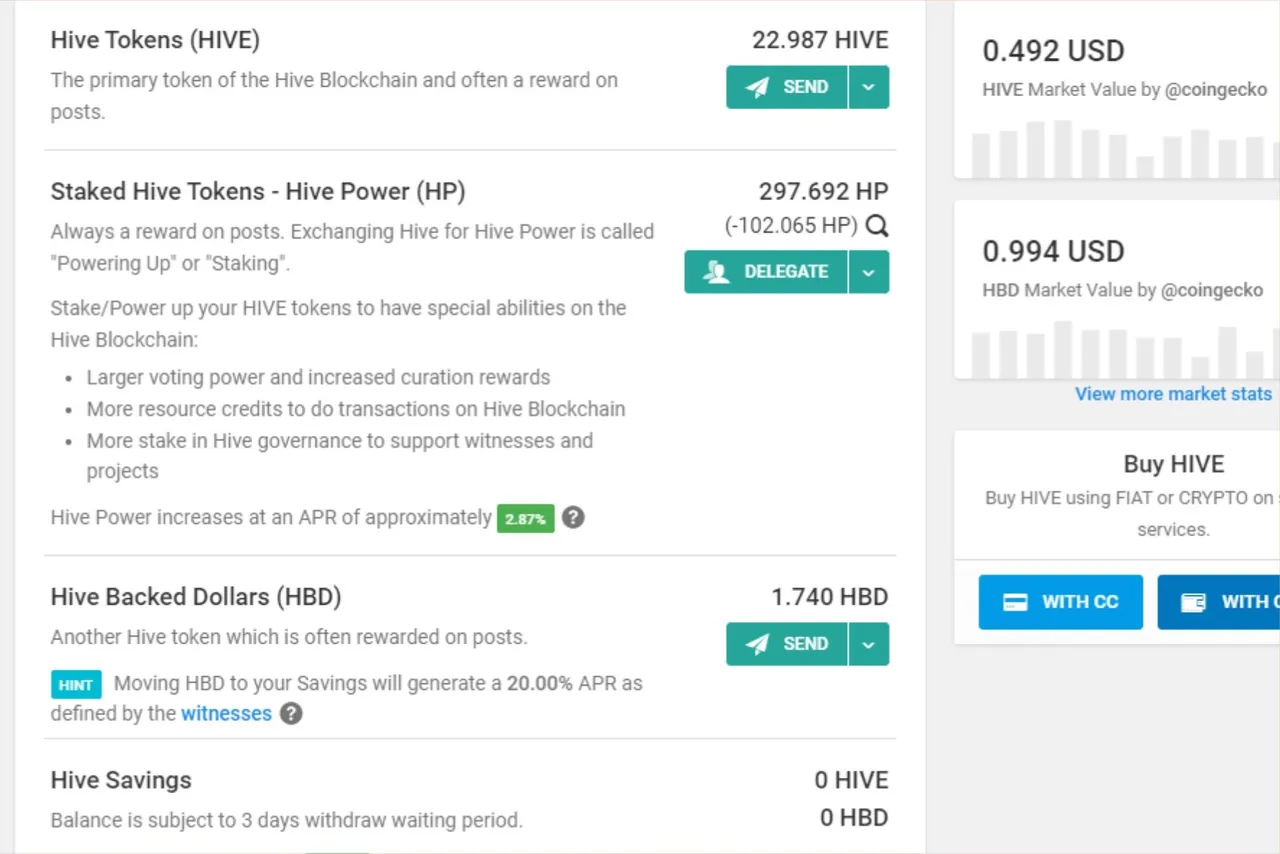Click HBD market value bar chart
1280x854 pixels.
tap(1124, 349)
